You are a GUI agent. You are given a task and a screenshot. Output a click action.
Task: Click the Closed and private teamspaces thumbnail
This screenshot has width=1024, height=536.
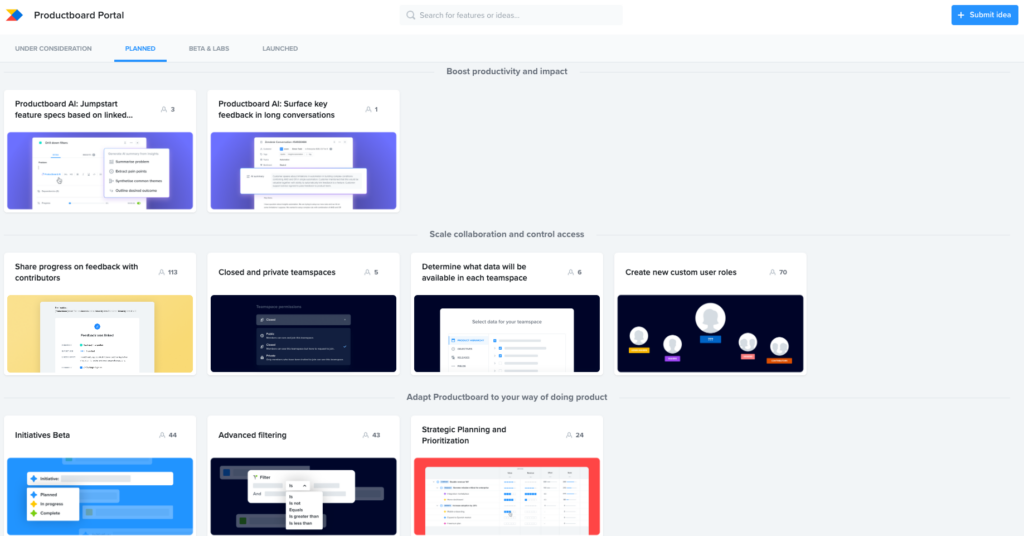(x=303, y=334)
